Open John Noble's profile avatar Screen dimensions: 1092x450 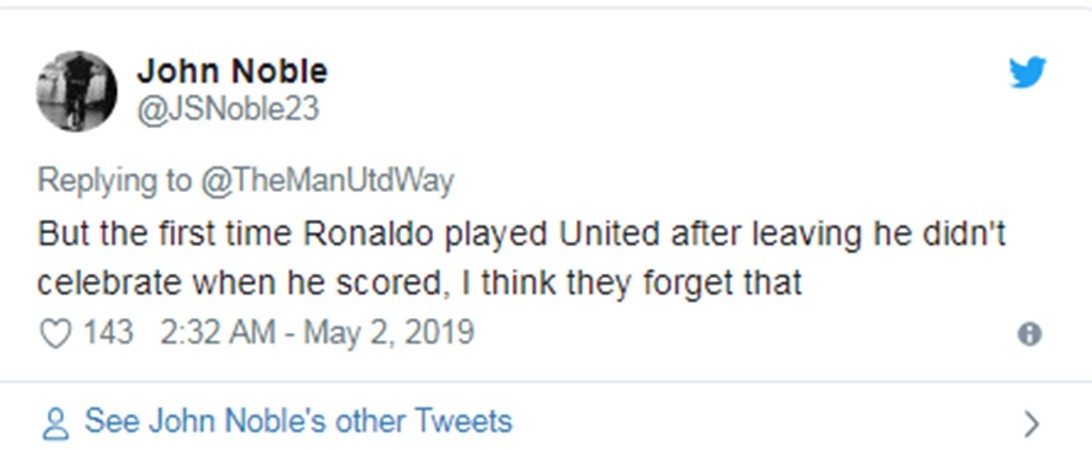[77, 91]
